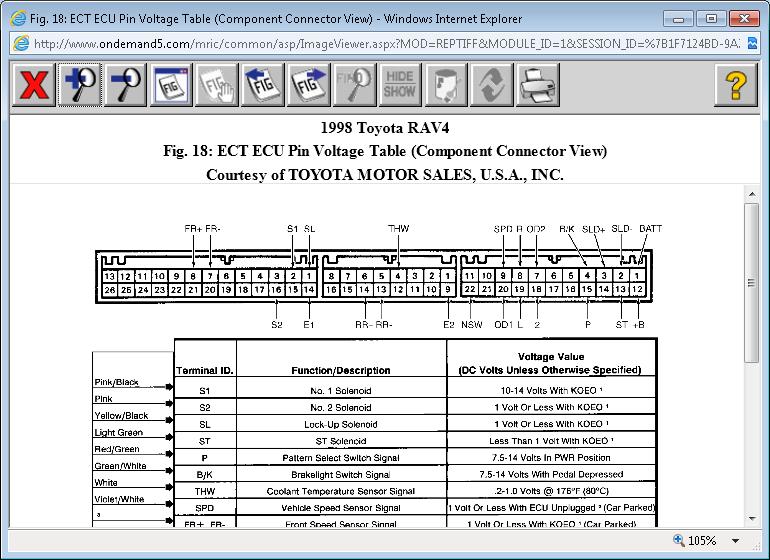Click the 'No. 2 Solenoid' table cell
770x560 pixels.
(341, 408)
